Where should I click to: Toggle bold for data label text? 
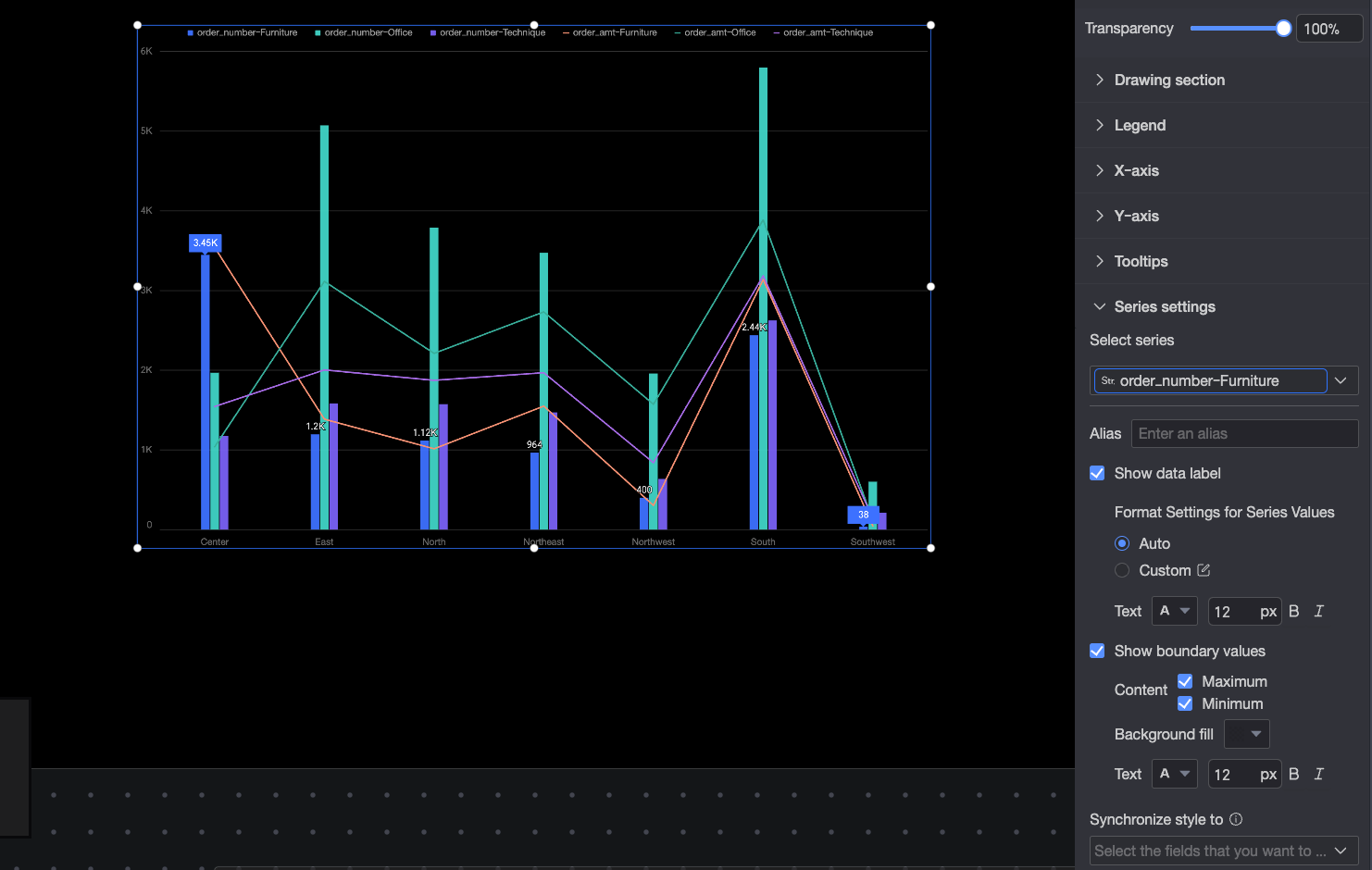click(1294, 611)
